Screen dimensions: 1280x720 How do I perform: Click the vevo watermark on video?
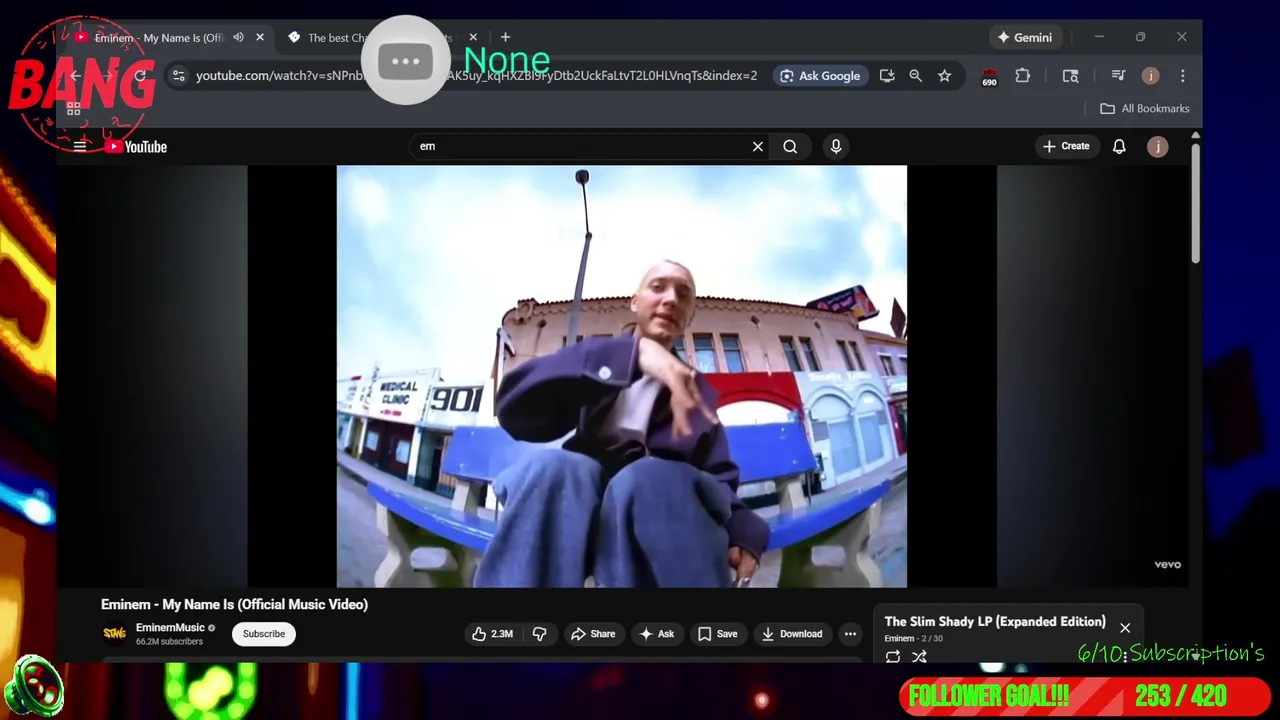(1167, 565)
